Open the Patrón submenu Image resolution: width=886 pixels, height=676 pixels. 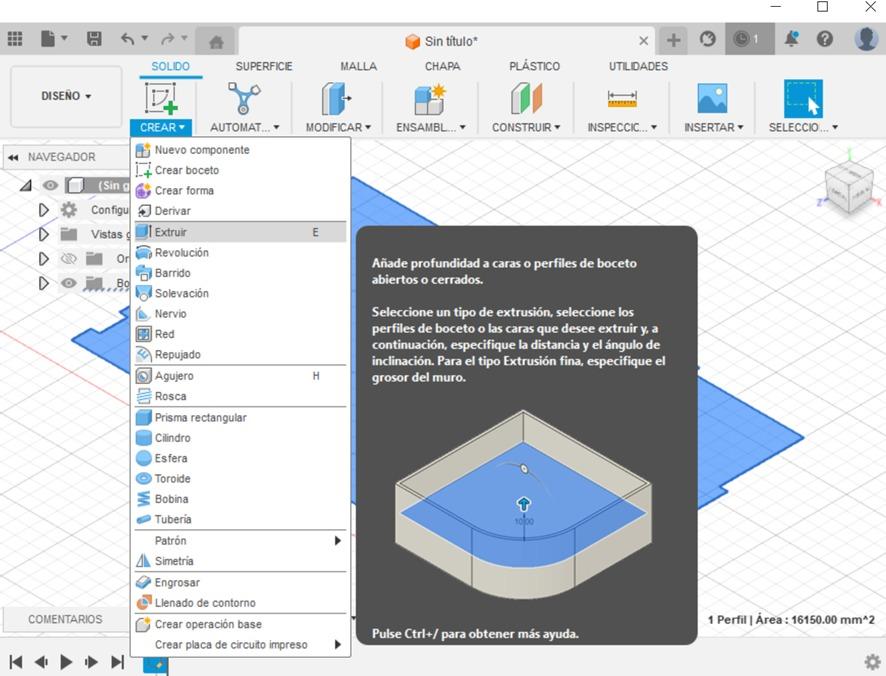[x=240, y=541]
